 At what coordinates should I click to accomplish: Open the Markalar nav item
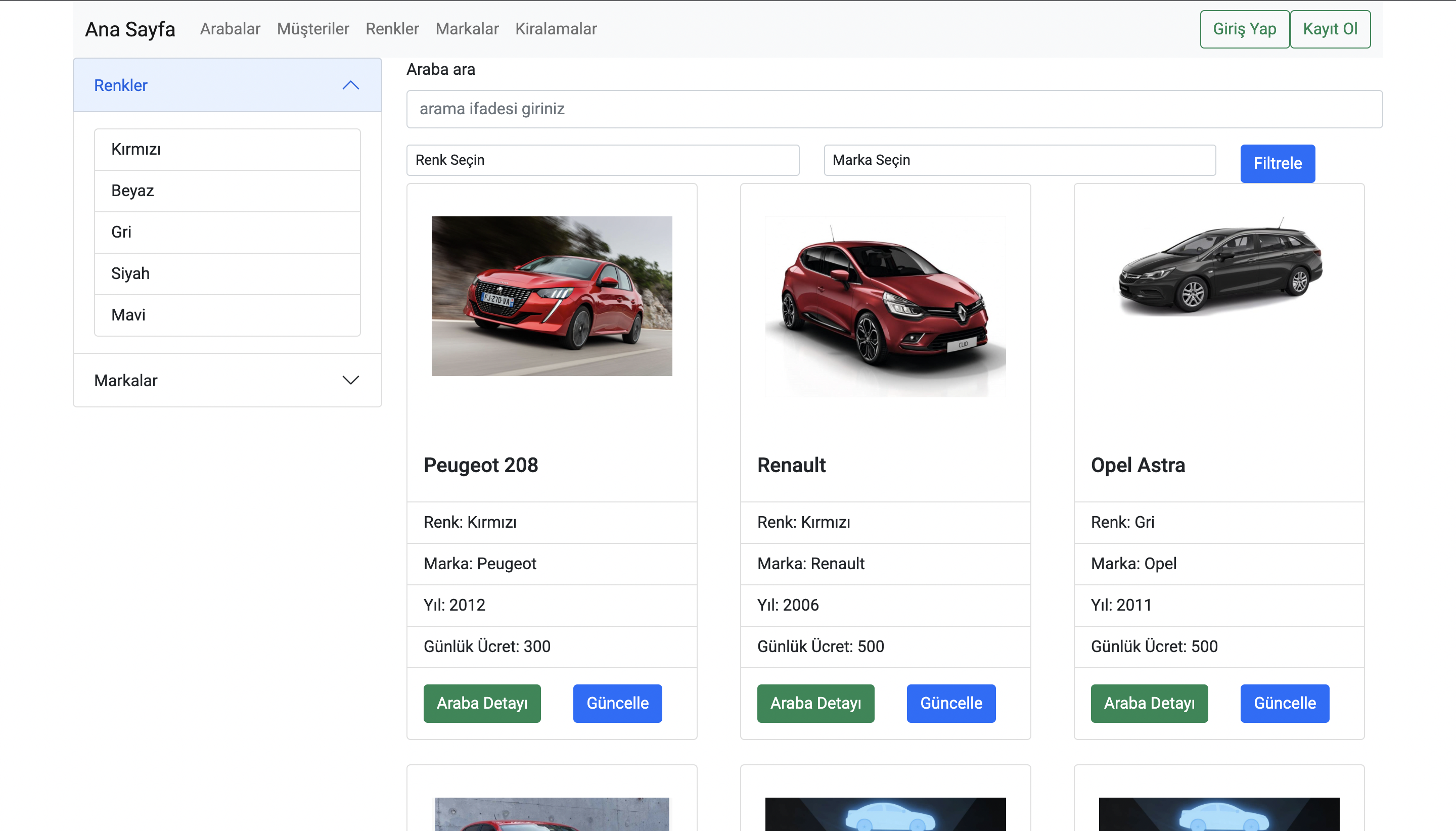[x=467, y=29]
